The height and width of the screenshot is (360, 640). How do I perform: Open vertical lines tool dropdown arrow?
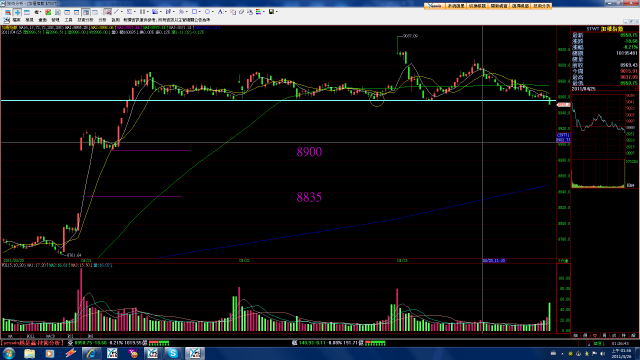148,12
